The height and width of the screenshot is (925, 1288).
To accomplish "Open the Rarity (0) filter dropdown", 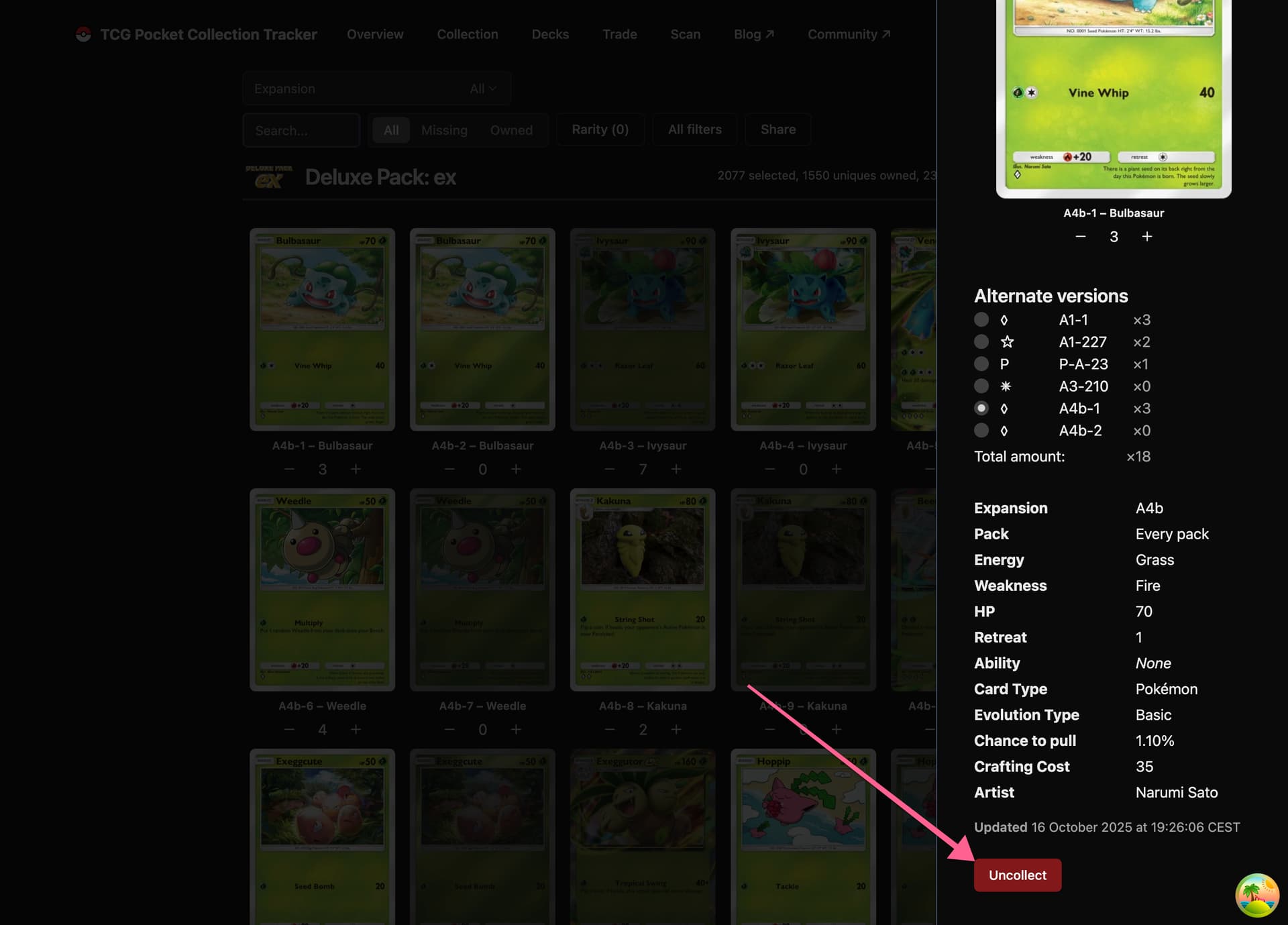I will [600, 129].
